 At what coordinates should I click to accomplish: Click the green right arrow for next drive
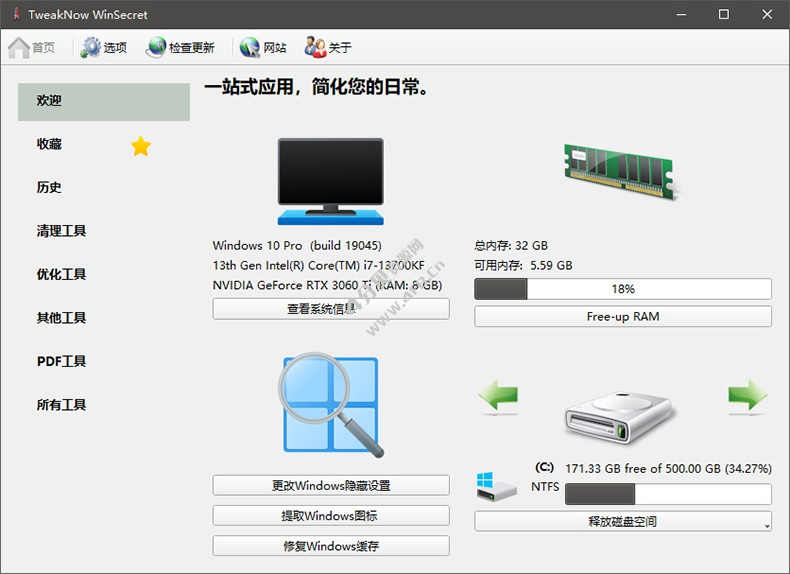747,396
